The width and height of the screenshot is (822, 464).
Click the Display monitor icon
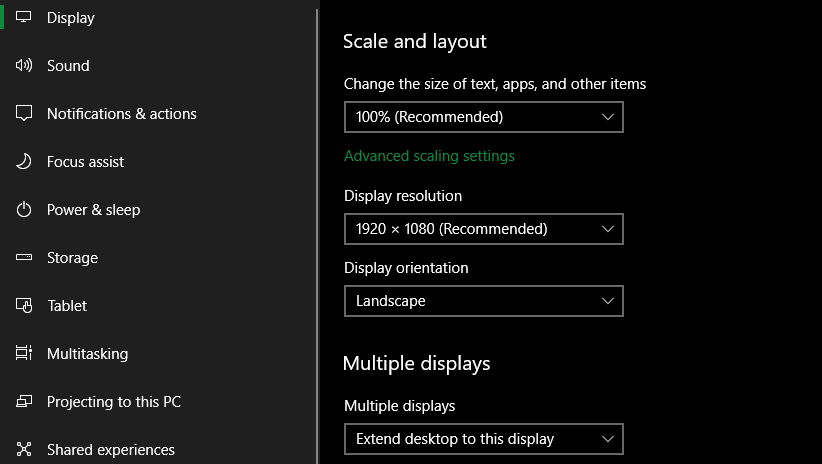25,18
